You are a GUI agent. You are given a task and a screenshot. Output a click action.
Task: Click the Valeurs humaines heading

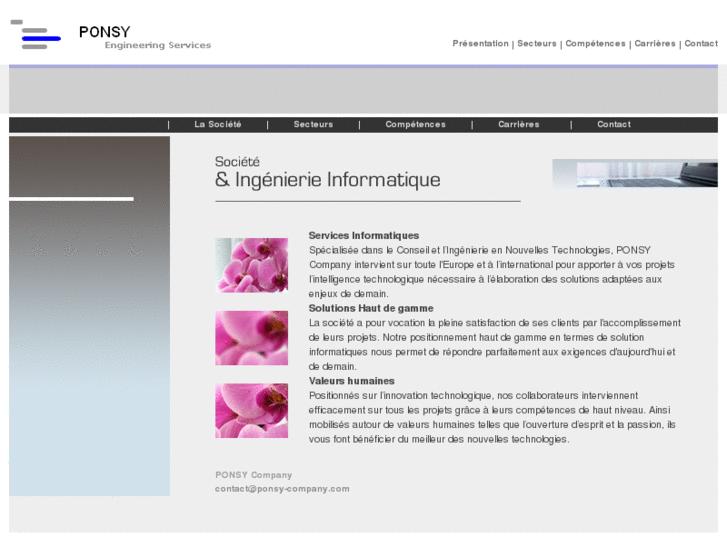click(351, 381)
